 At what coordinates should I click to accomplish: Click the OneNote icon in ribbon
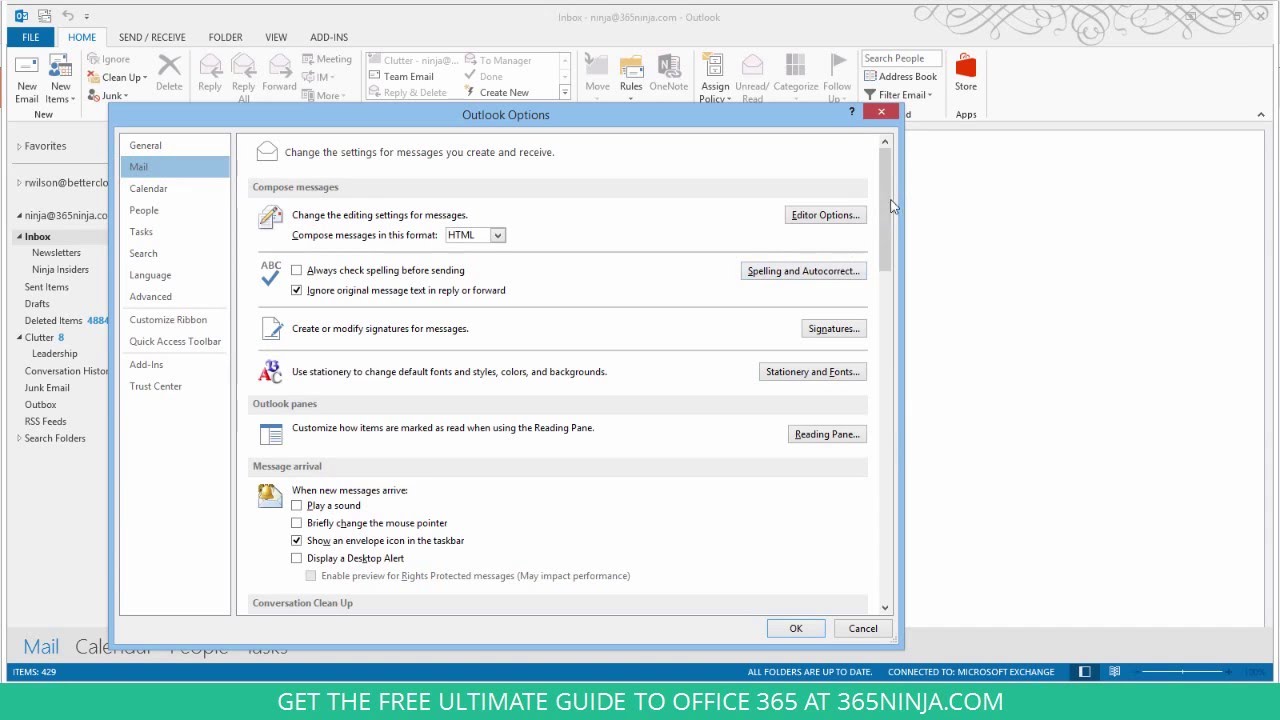pos(668,67)
